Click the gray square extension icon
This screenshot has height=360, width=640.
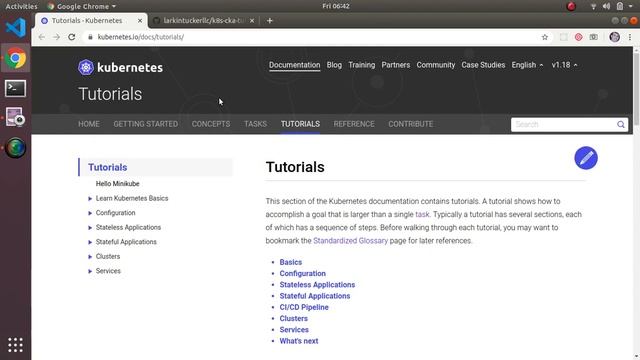pyautogui.click(x=563, y=37)
